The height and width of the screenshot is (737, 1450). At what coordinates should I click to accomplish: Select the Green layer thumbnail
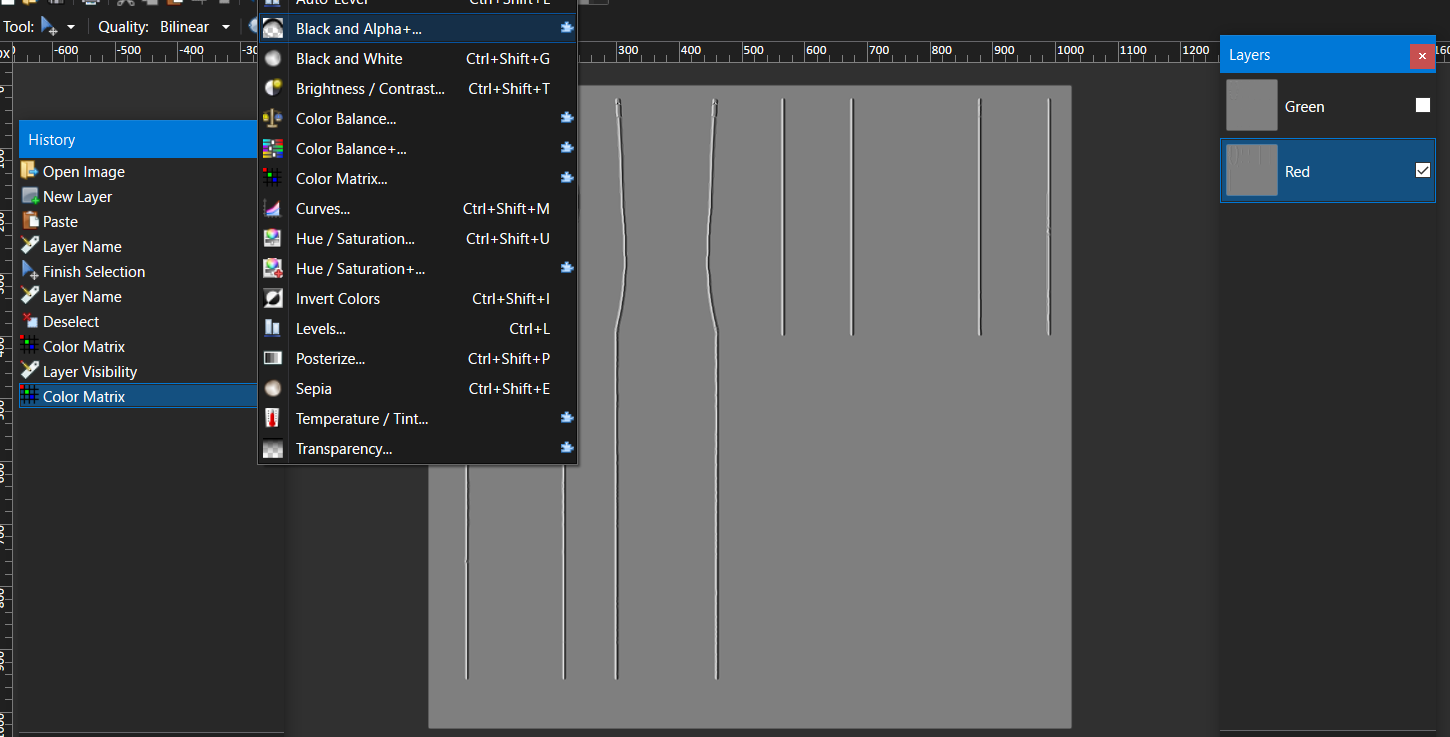coord(1252,106)
